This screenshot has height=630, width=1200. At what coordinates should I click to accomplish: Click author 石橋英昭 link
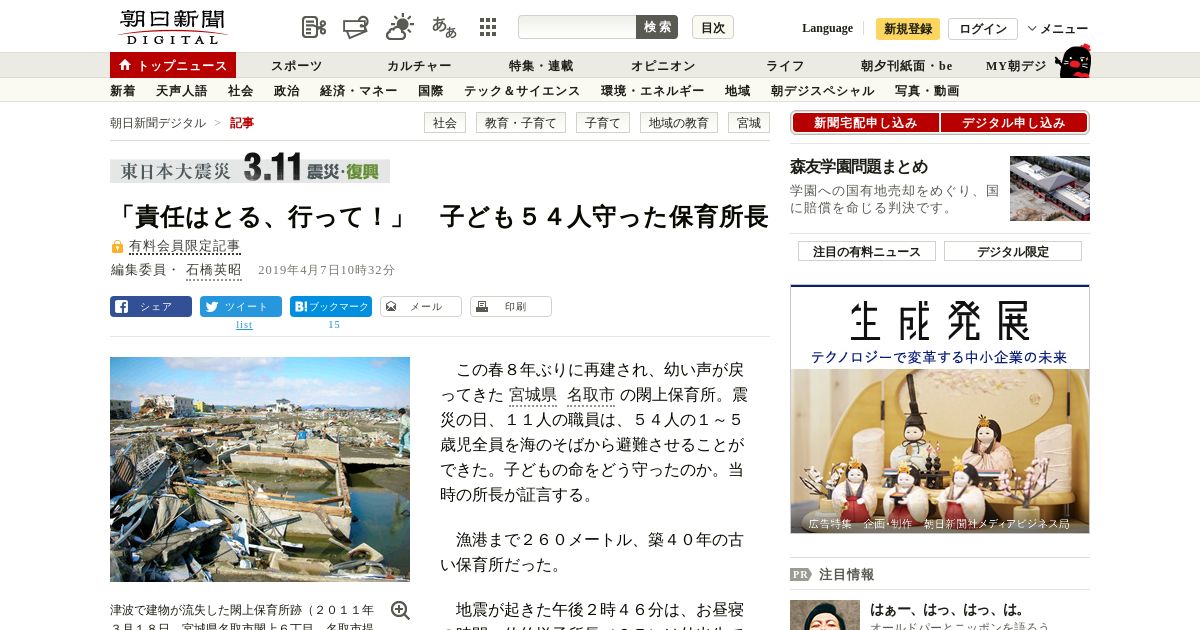pyautogui.click(x=214, y=270)
